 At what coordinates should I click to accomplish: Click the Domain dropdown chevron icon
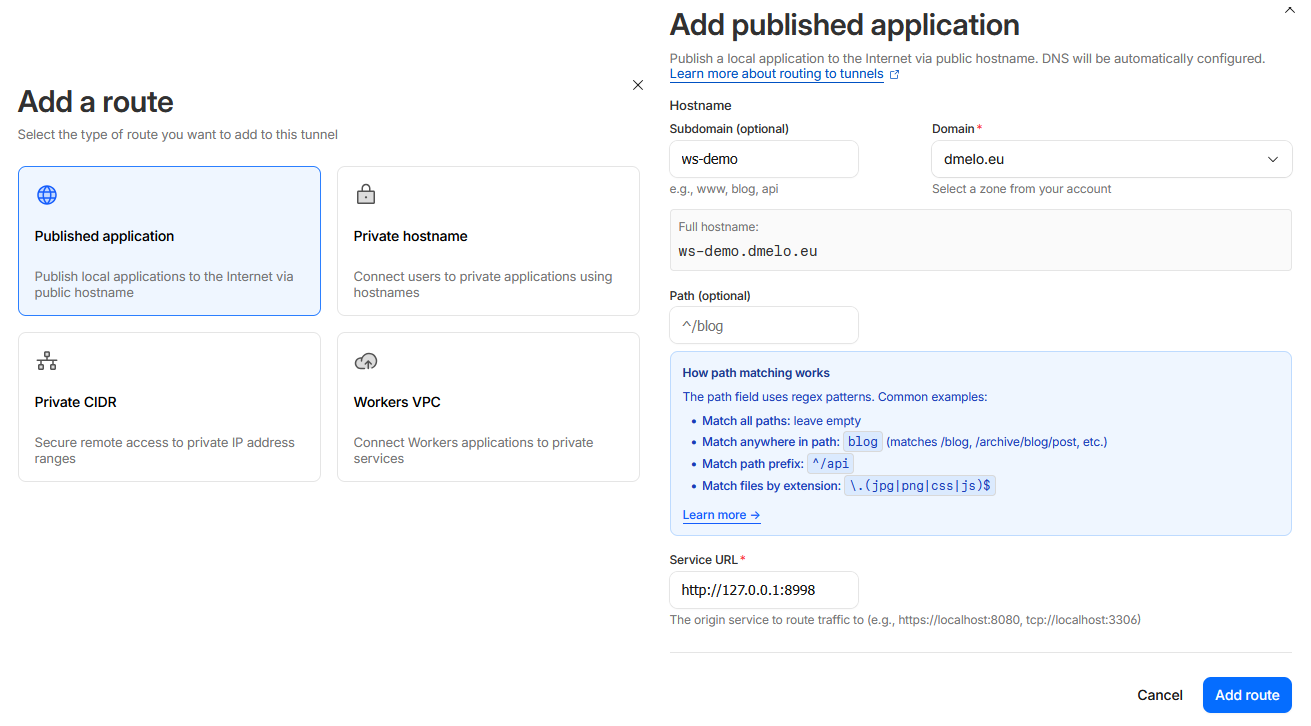1273,159
